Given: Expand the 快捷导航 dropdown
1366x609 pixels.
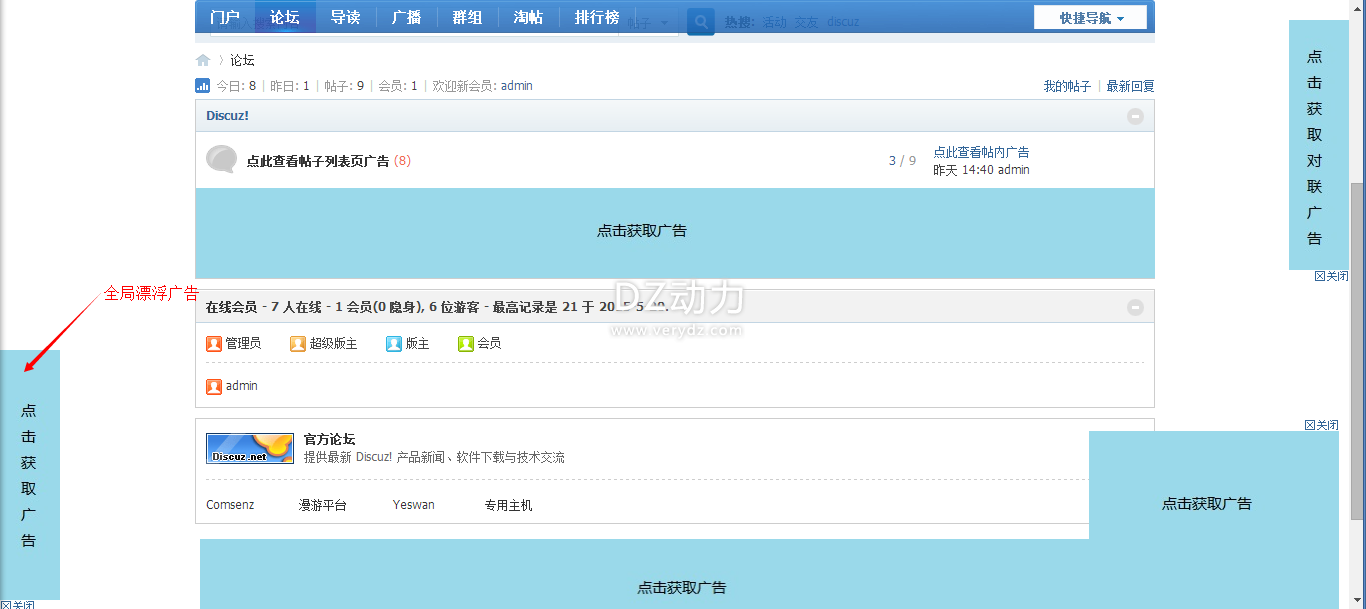Looking at the screenshot, I should (x=1091, y=18).
